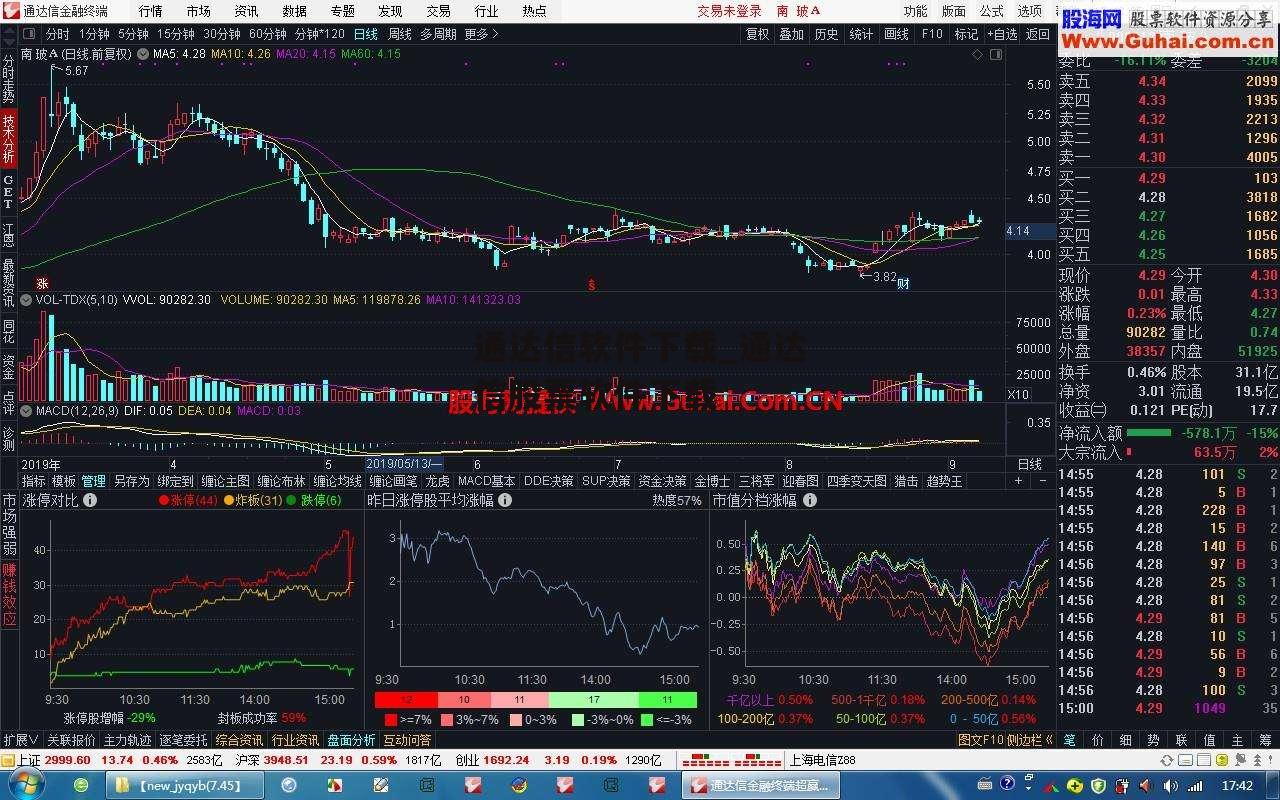Switch chart to 分时 period
1280x800 pixels.
pyautogui.click(x=58, y=33)
